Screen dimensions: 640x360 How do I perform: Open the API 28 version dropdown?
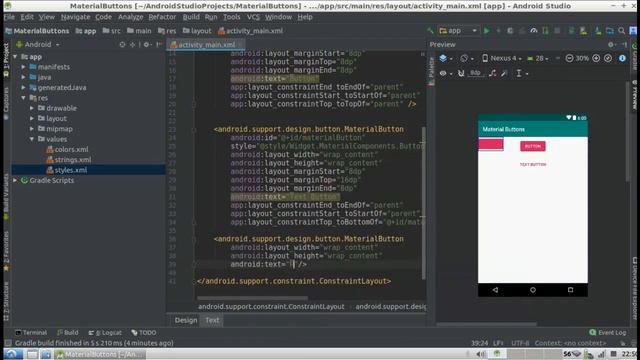pos(538,58)
